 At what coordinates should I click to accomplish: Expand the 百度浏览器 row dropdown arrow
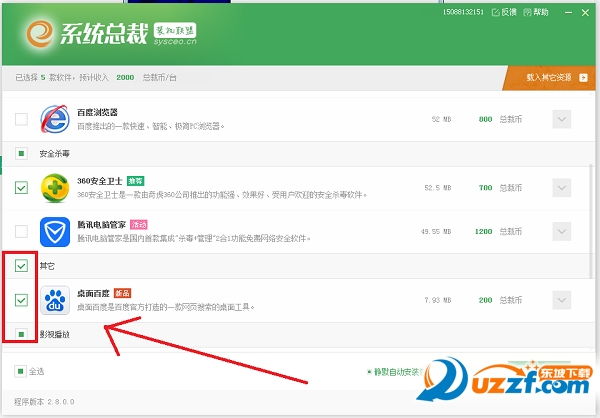click(562, 119)
